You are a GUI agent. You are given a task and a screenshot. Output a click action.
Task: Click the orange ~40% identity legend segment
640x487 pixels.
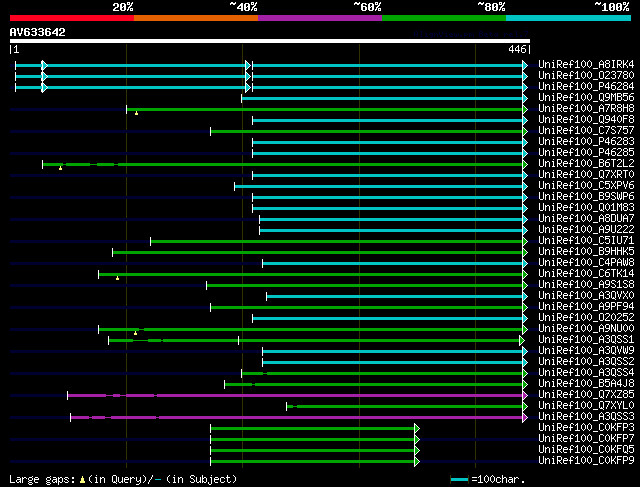coord(196,18)
